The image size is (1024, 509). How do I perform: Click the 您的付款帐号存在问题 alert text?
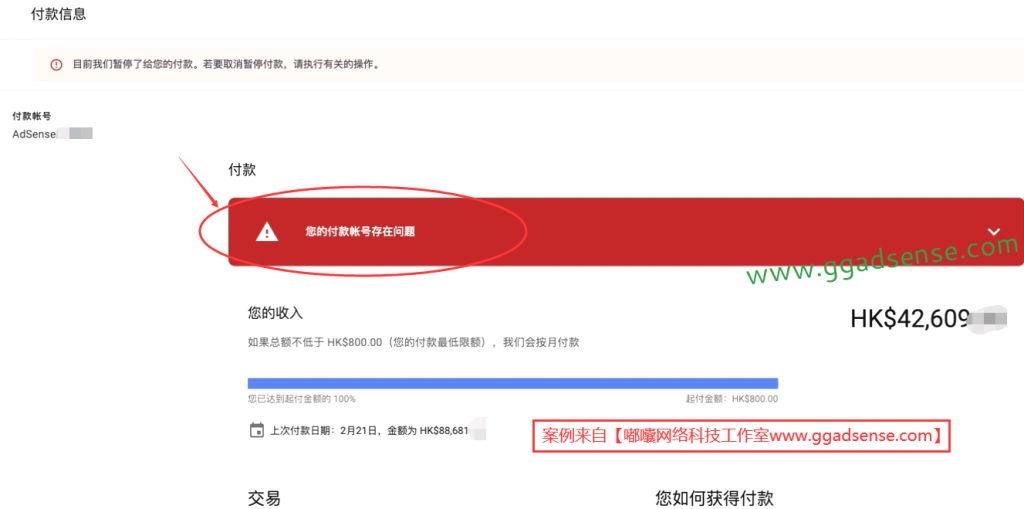tap(360, 231)
